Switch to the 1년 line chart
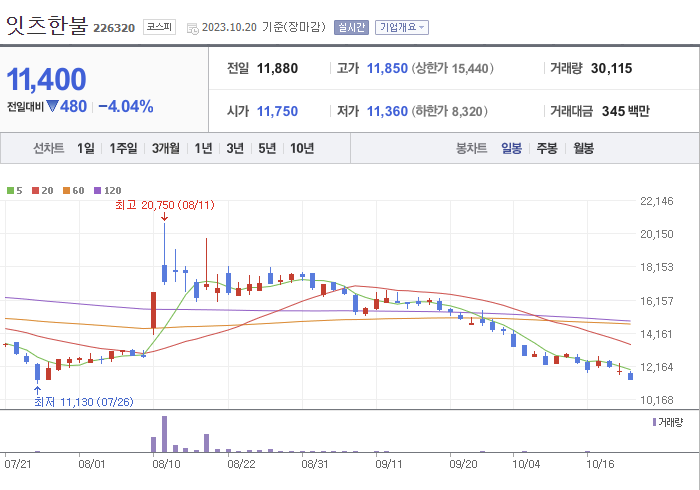This screenshot has width=700, height=490. click(203, 148)
